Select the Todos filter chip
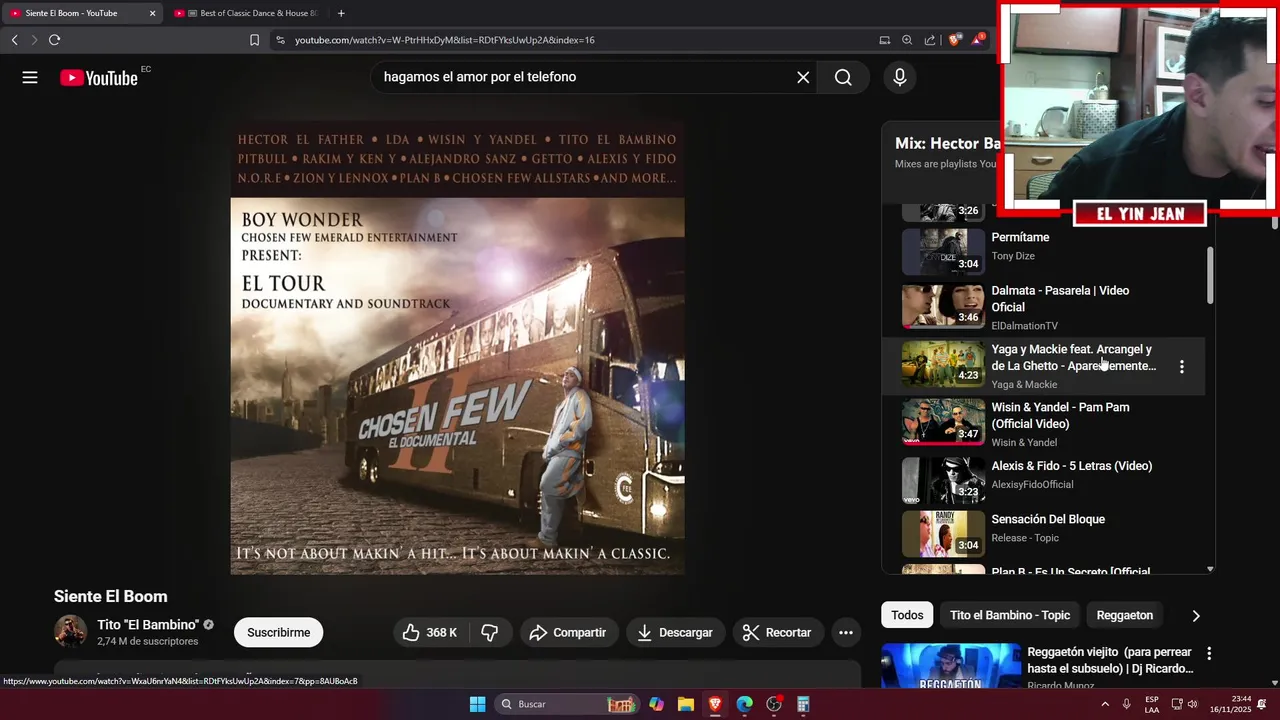 (x=907, y=615)
